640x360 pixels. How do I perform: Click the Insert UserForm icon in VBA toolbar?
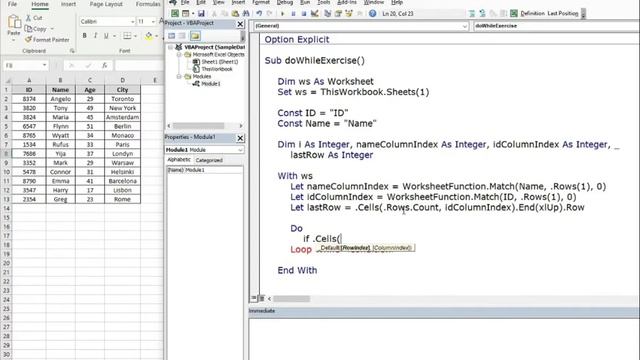click(185, 13)
